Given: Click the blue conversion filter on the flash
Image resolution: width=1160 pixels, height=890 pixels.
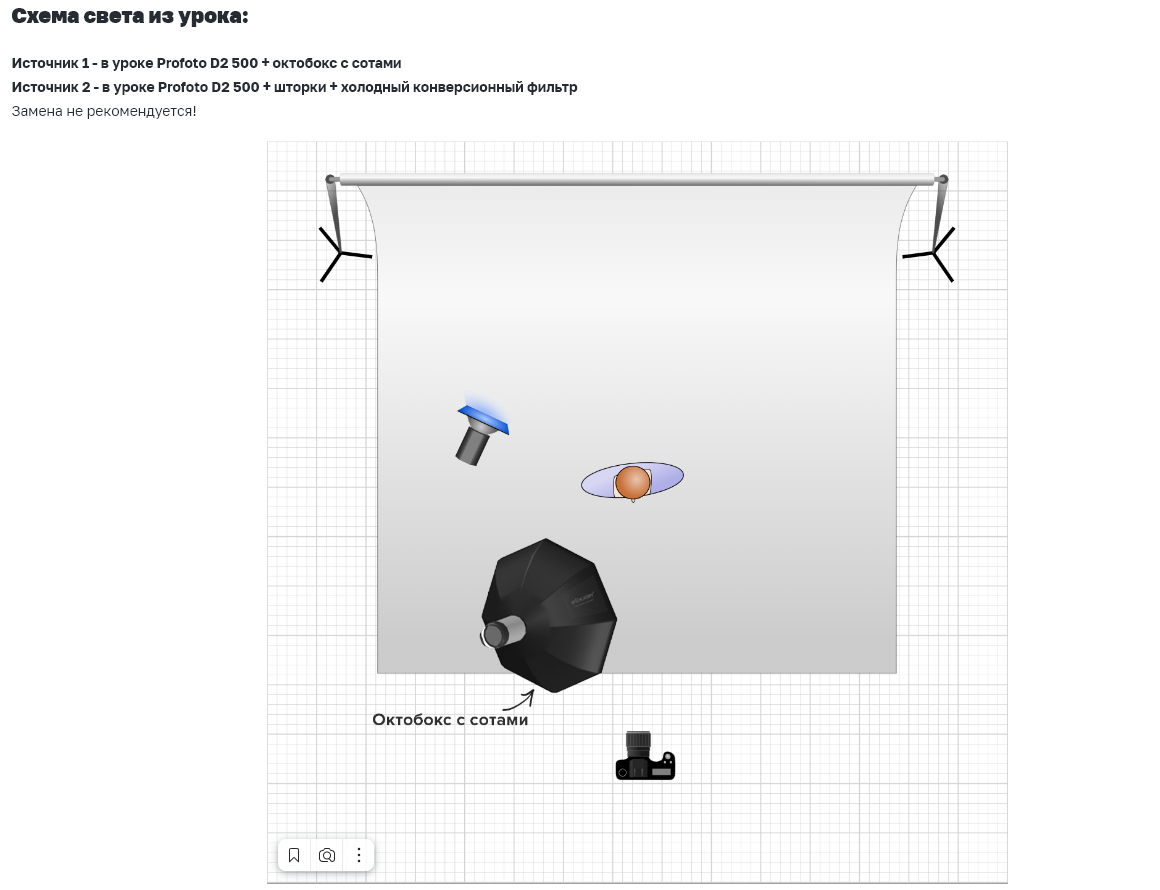Looking at the screenshot, I should [x=484, y=418].
